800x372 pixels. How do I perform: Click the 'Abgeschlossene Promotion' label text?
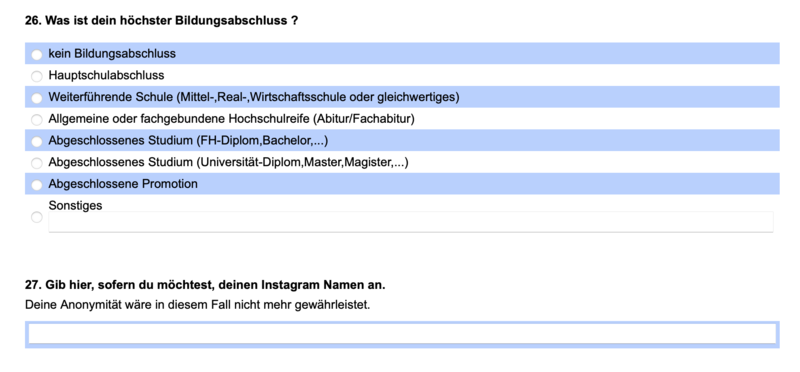pos(123,184)
